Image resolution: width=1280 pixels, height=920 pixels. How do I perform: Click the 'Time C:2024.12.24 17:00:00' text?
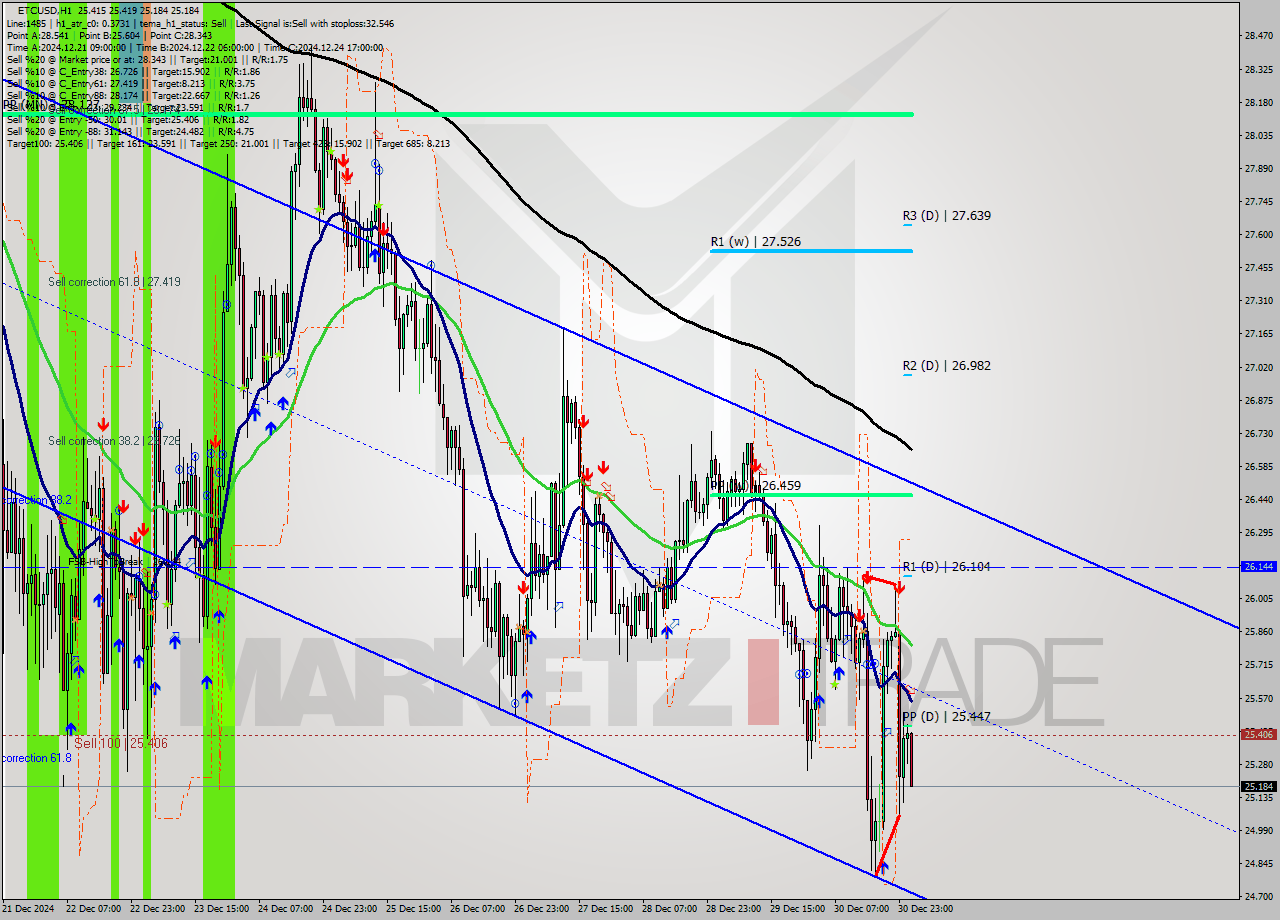coord(326,47)
